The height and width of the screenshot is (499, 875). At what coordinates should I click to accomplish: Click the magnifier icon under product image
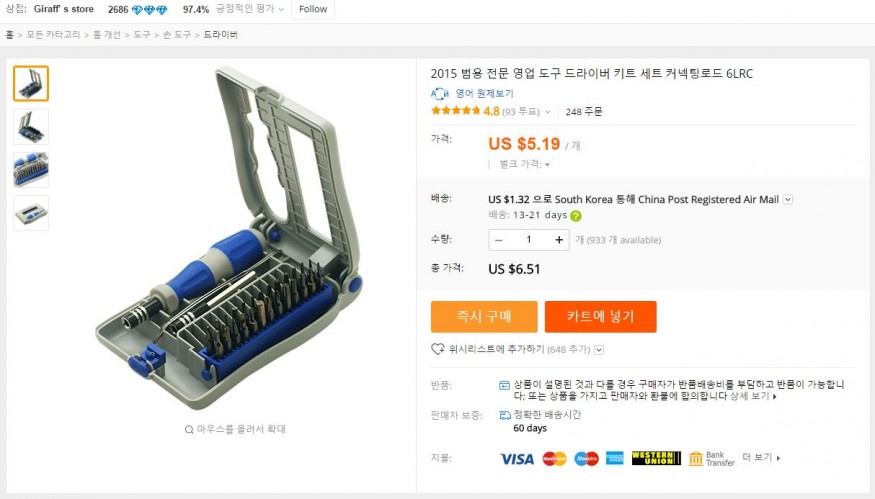189,429
